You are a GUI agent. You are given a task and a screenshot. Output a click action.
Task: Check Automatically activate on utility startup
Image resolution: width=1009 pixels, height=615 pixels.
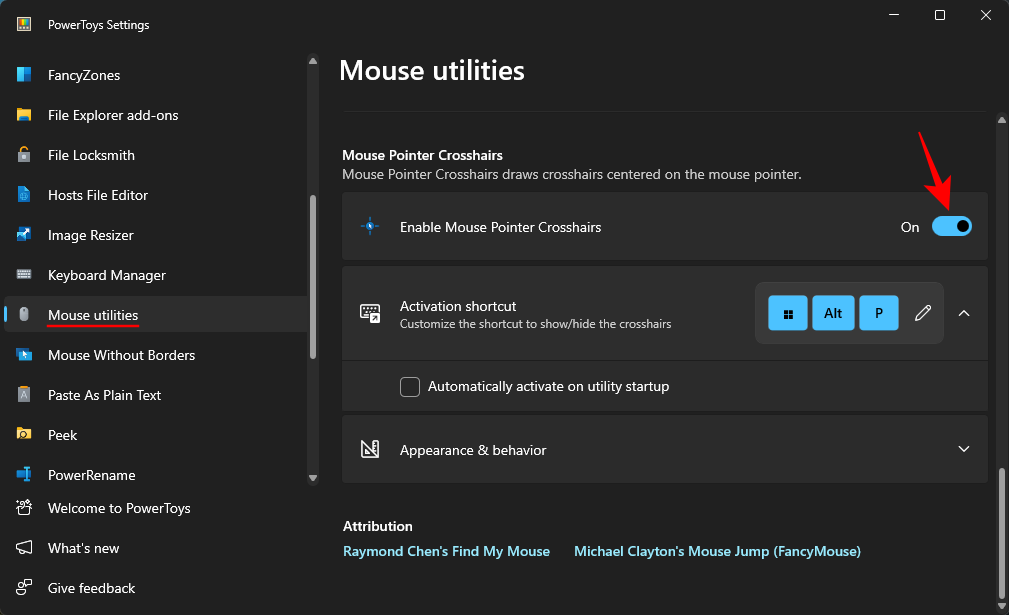[x=410, y=387]
